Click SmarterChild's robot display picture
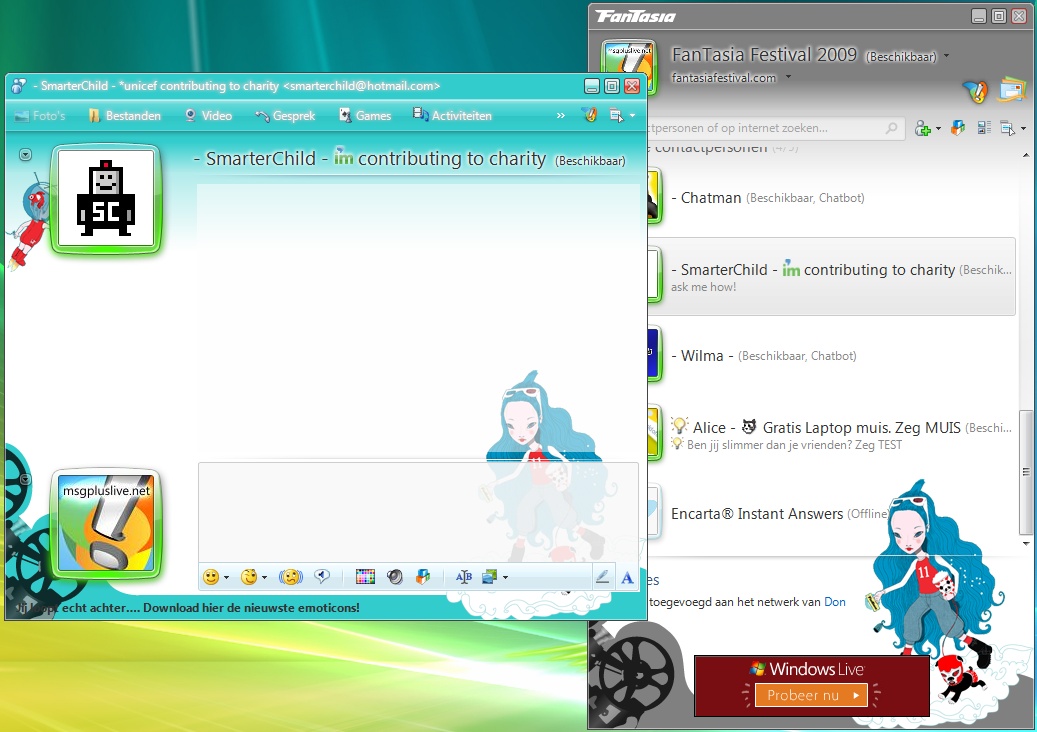 tap(106, 198)
